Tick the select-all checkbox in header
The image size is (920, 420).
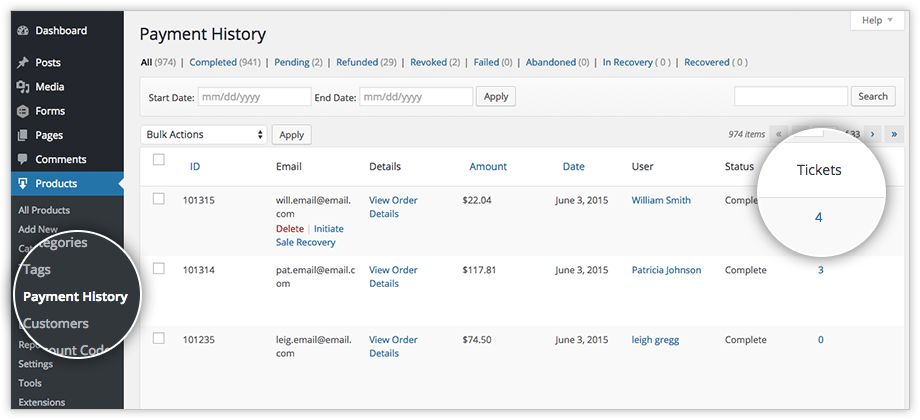click(158, 160)
